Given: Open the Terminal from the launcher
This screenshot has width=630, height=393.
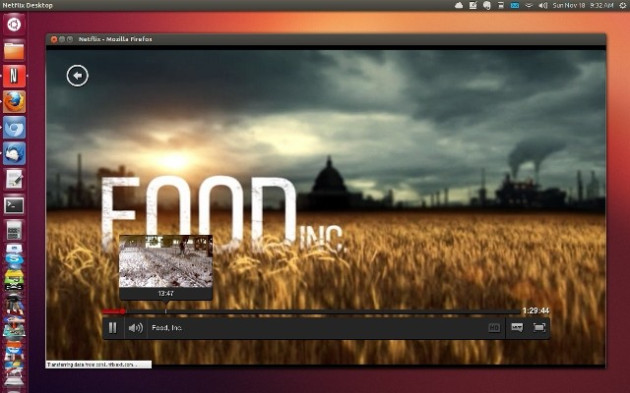Looking at the screenshot, I should 14,205.
